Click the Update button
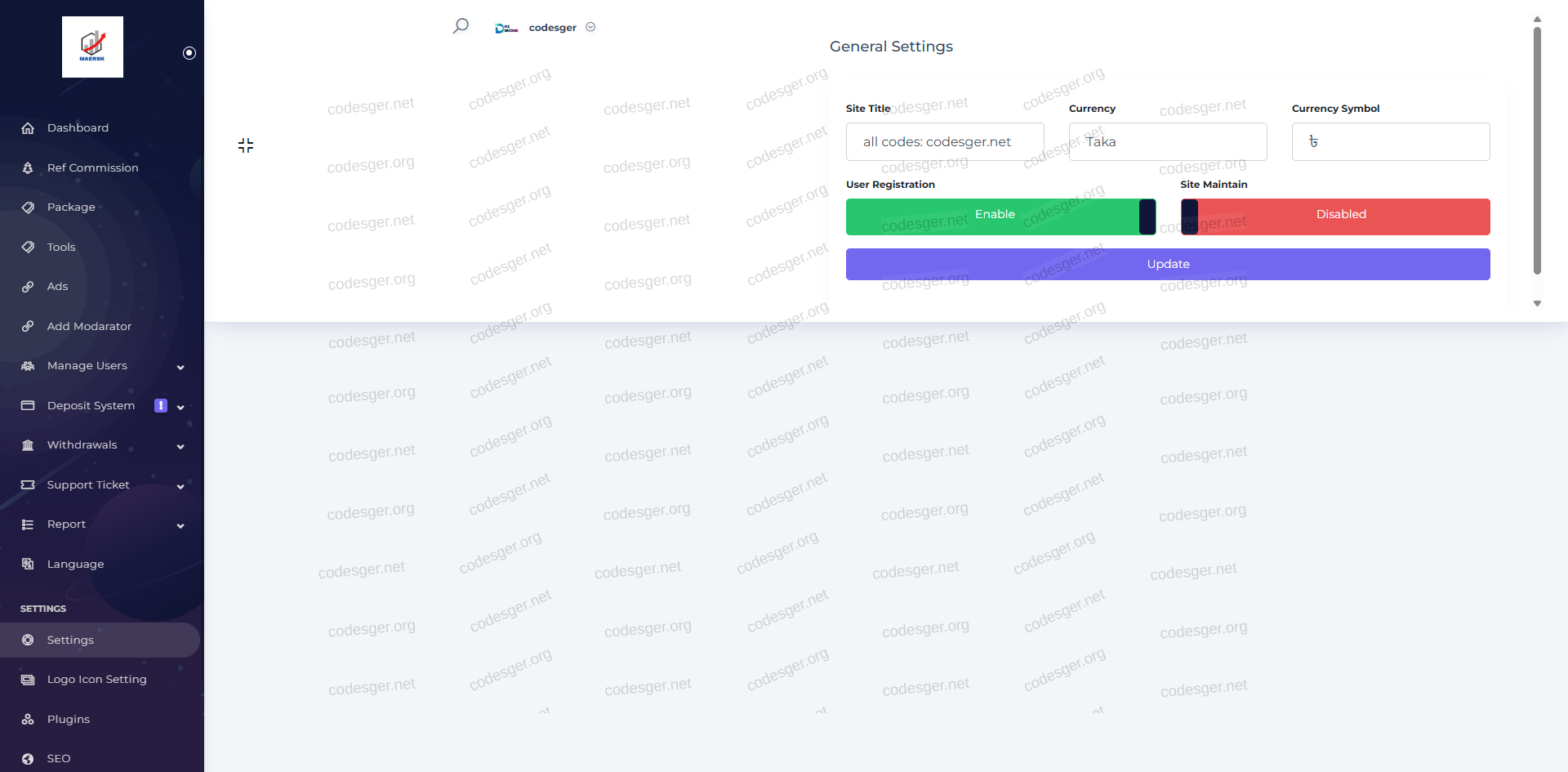The width and height of the screenshot is (1568, 772). click(1168, 265)
